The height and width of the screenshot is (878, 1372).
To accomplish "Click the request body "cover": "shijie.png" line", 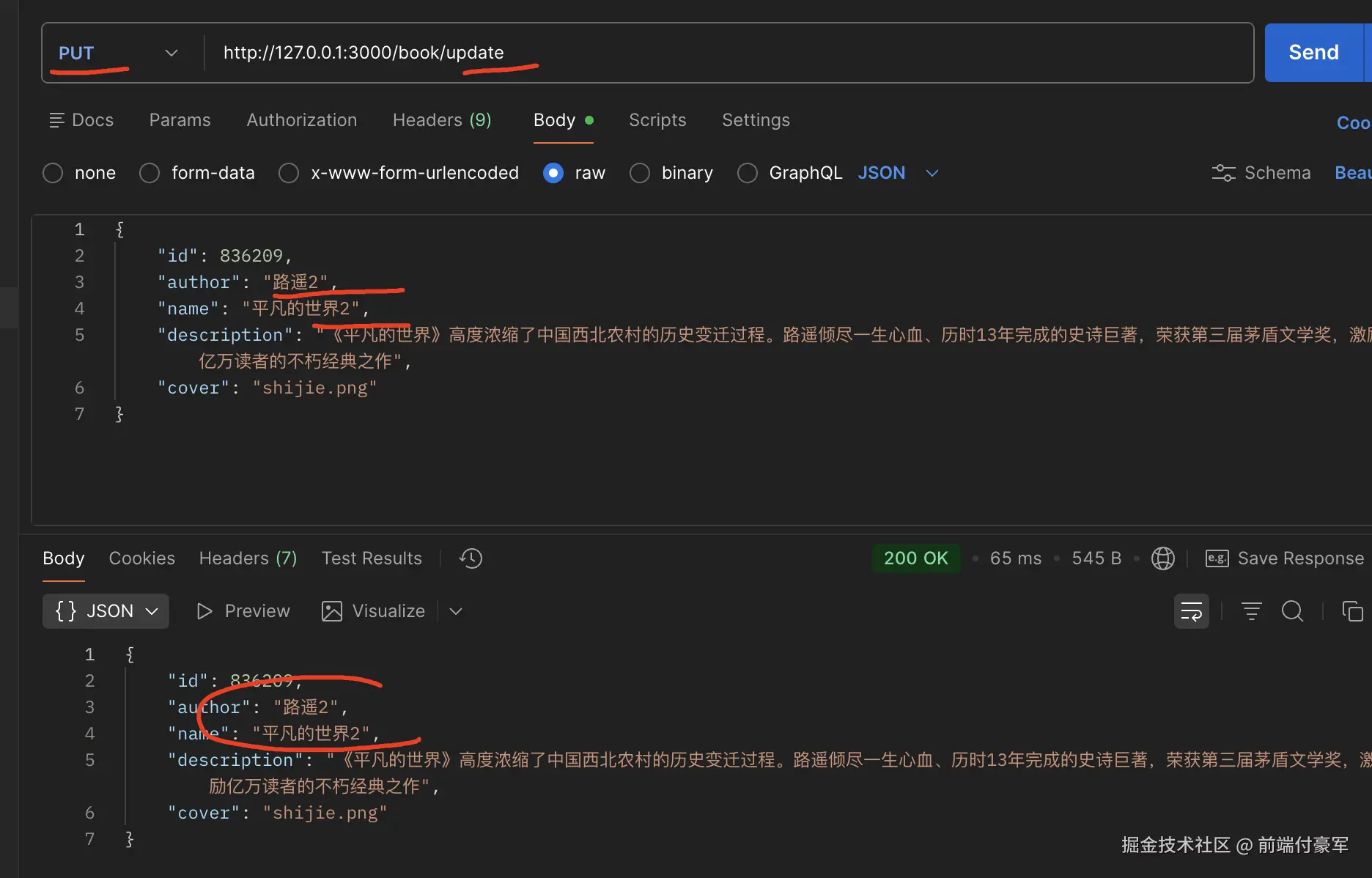I will 268,388.
